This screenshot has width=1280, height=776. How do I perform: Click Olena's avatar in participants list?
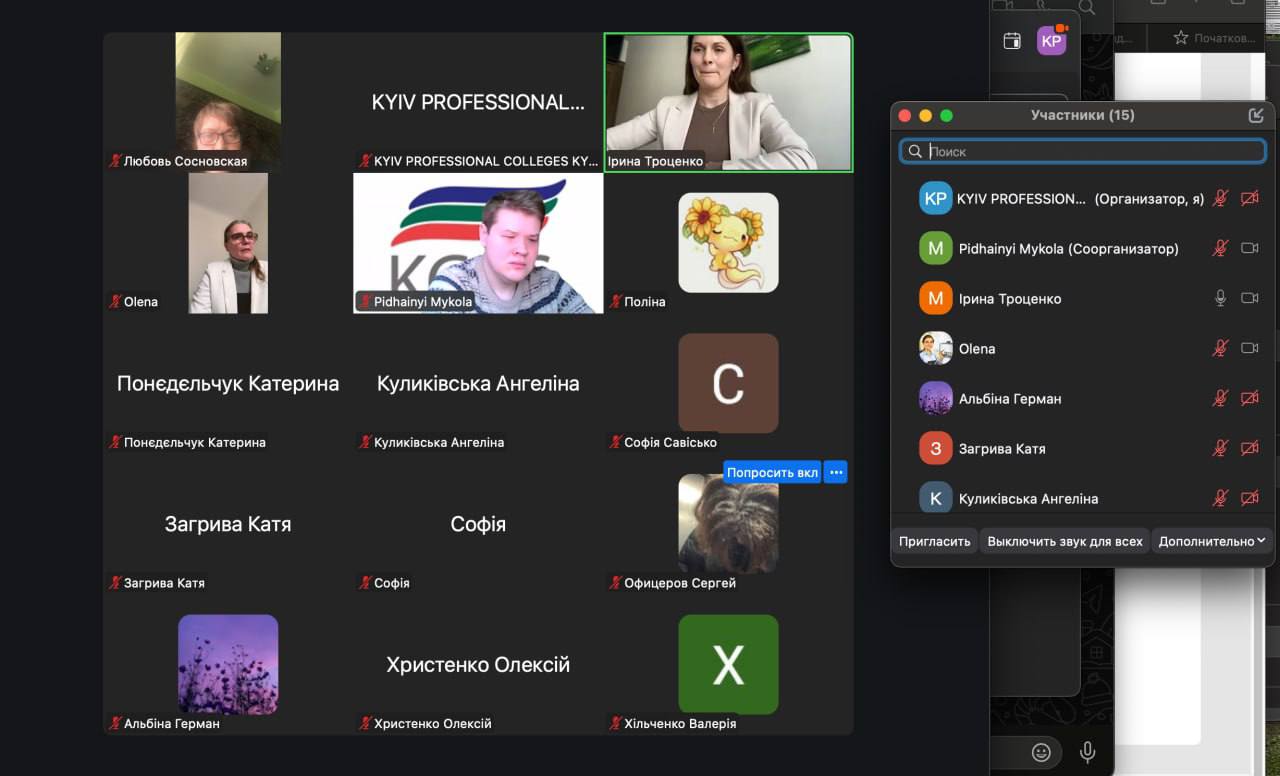pos(935,348)
